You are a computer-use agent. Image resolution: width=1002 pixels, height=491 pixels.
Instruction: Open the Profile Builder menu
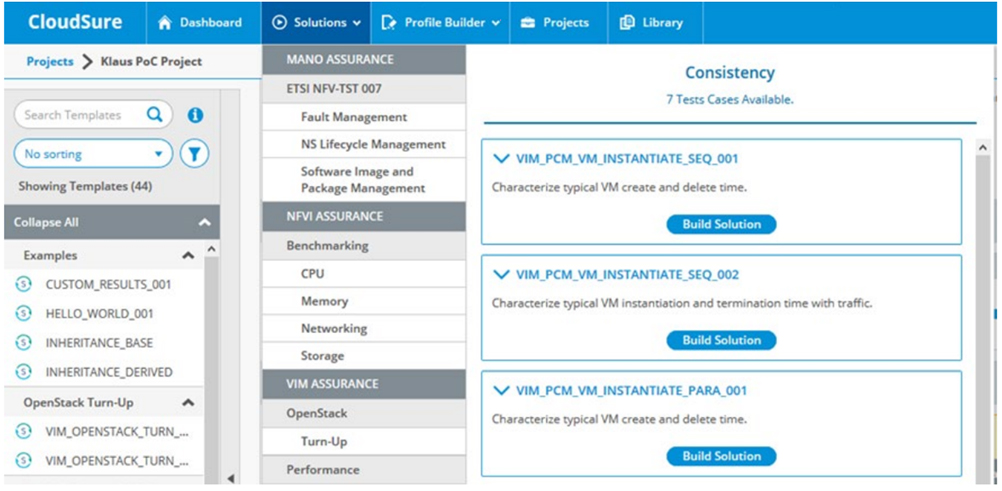(439, 23)
